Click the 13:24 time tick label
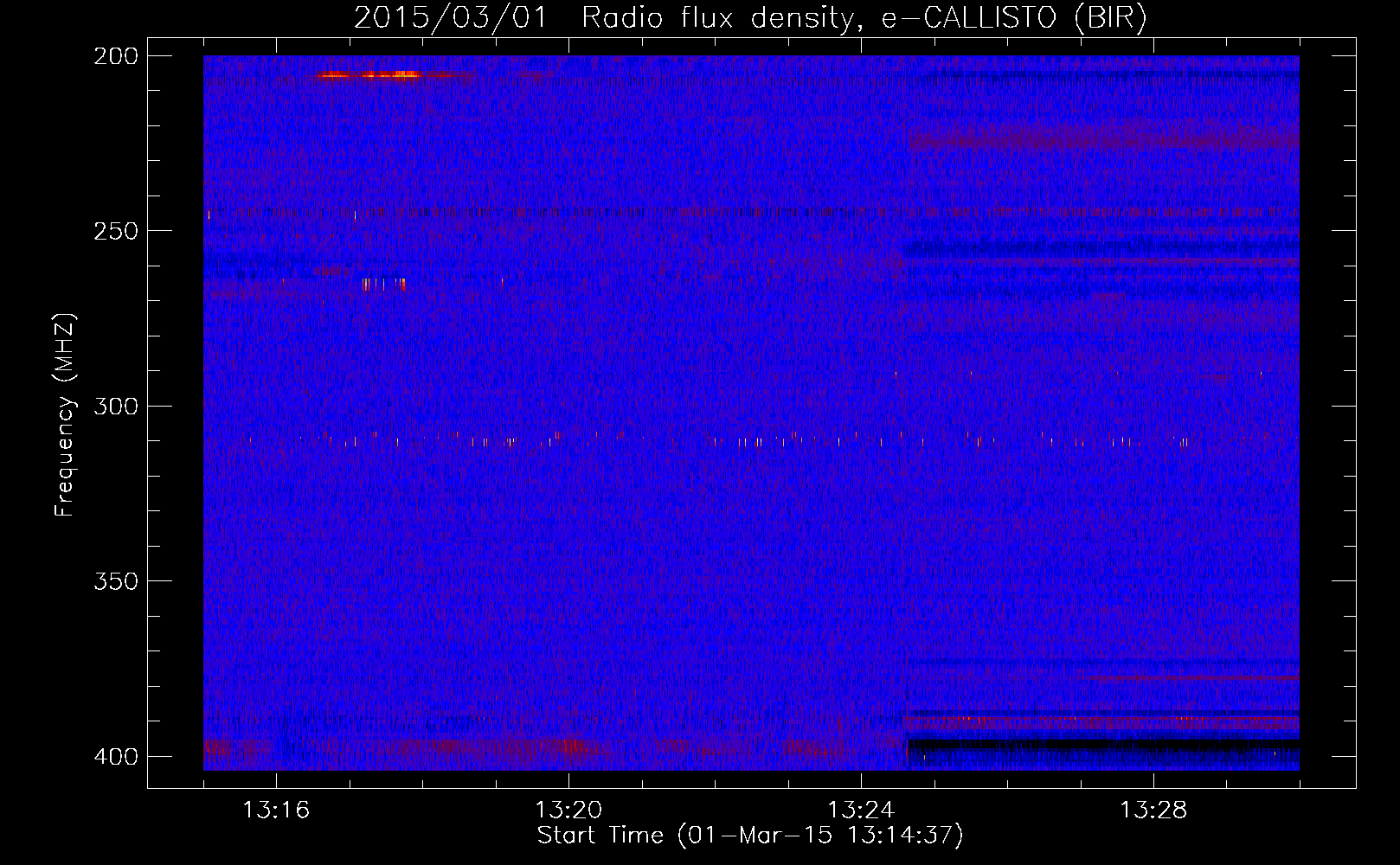 click(861, 811)
